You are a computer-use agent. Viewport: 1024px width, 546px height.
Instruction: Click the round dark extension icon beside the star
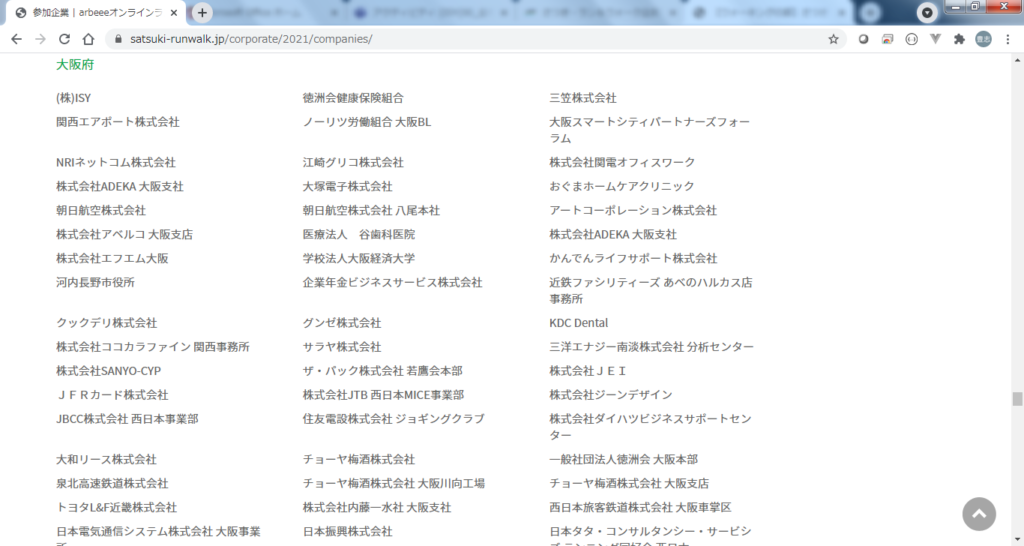tap(863, 39)
